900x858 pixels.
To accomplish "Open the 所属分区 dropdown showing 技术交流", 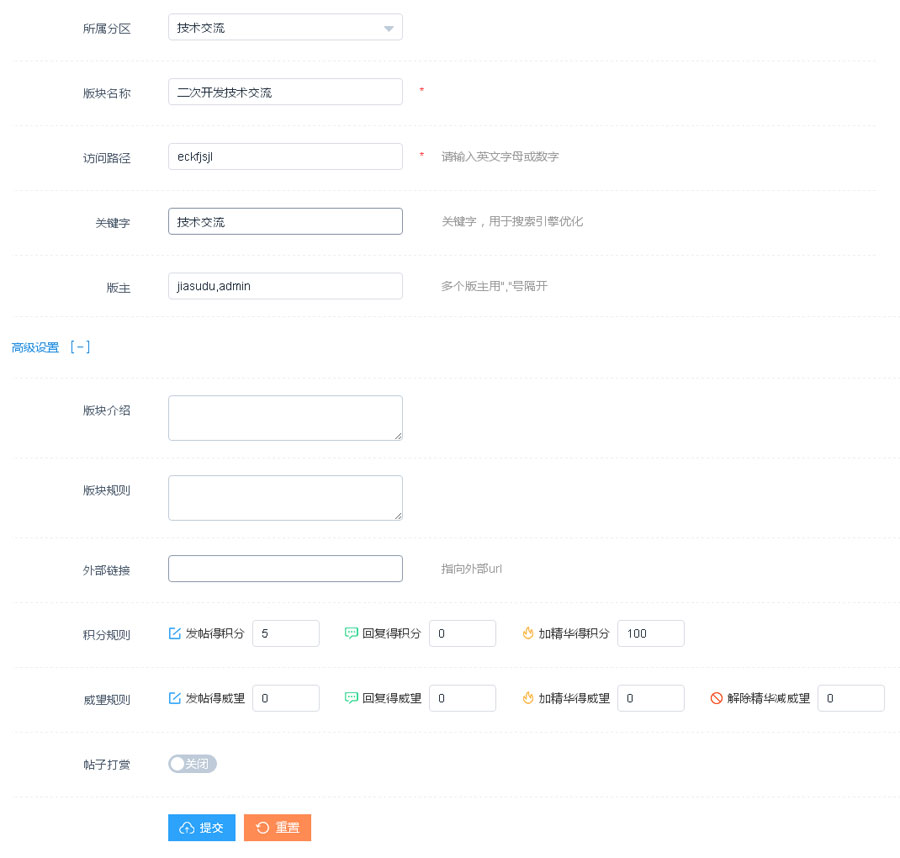I will [285, 28].
